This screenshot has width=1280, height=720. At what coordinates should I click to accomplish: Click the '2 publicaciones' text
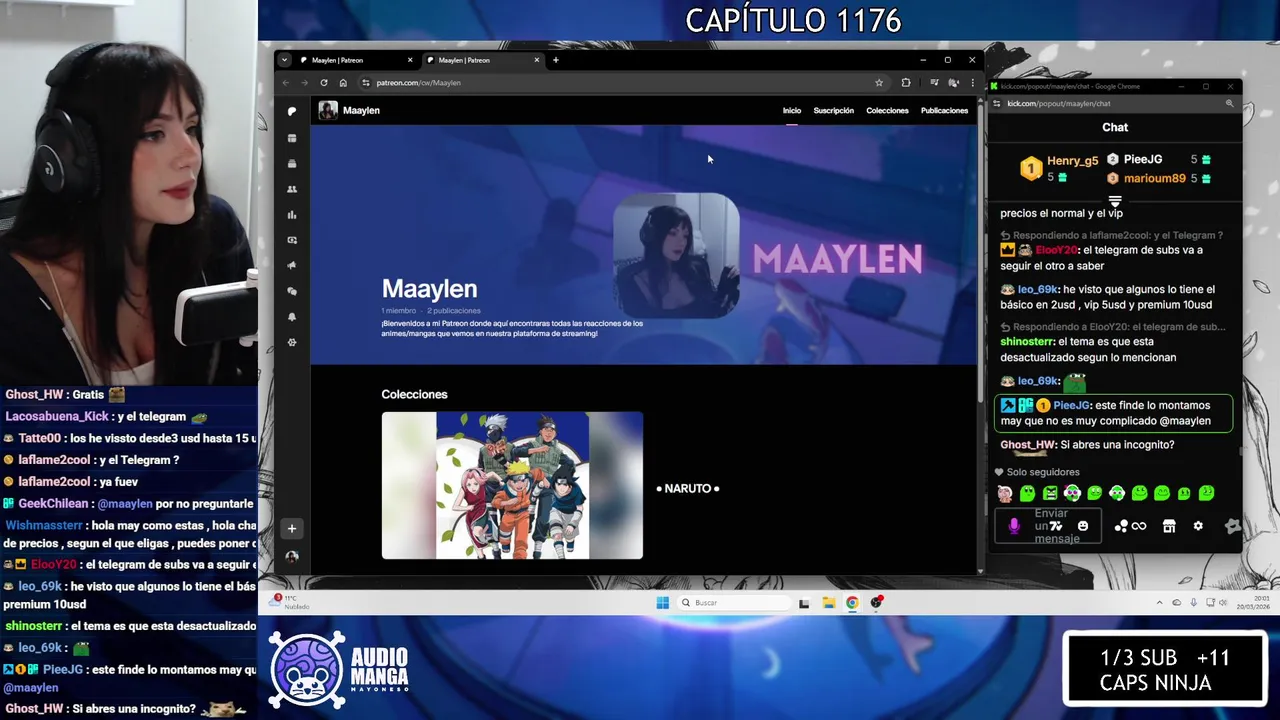[x=454, y=311]
